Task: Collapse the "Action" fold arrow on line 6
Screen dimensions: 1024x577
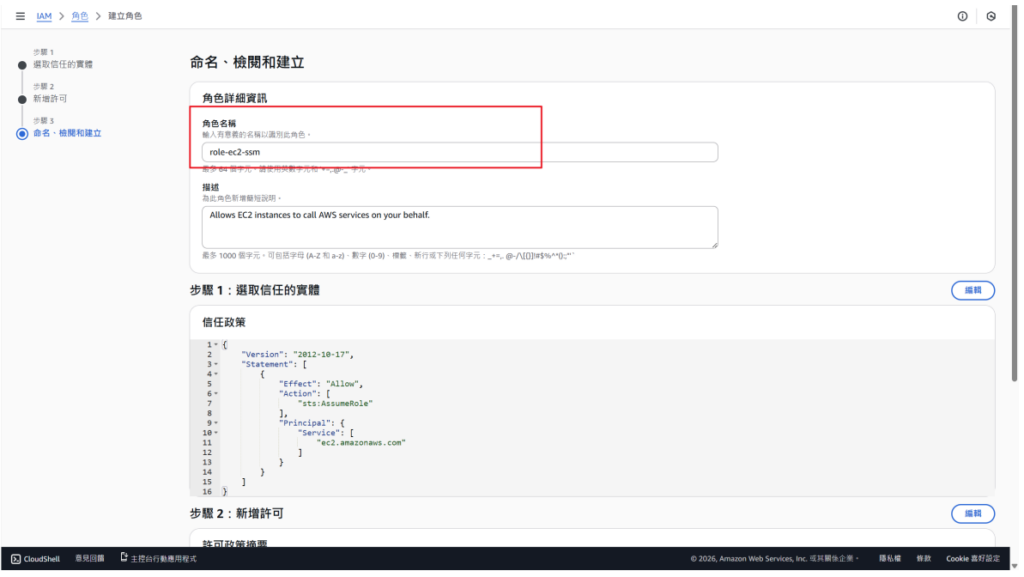Action: click(x=216, y=394)
